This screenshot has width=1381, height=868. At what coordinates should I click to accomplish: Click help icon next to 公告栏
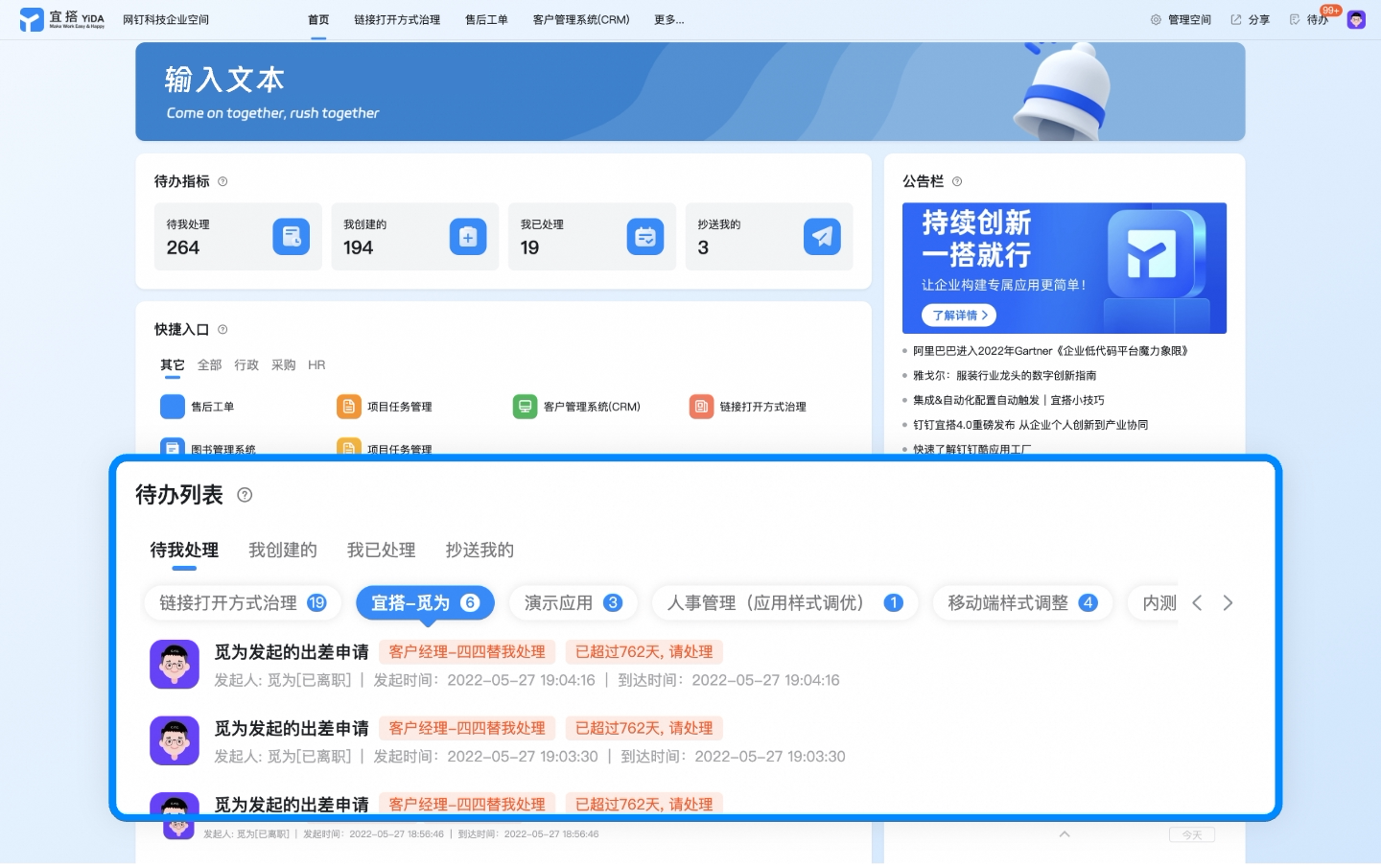(x=957, y=181)
